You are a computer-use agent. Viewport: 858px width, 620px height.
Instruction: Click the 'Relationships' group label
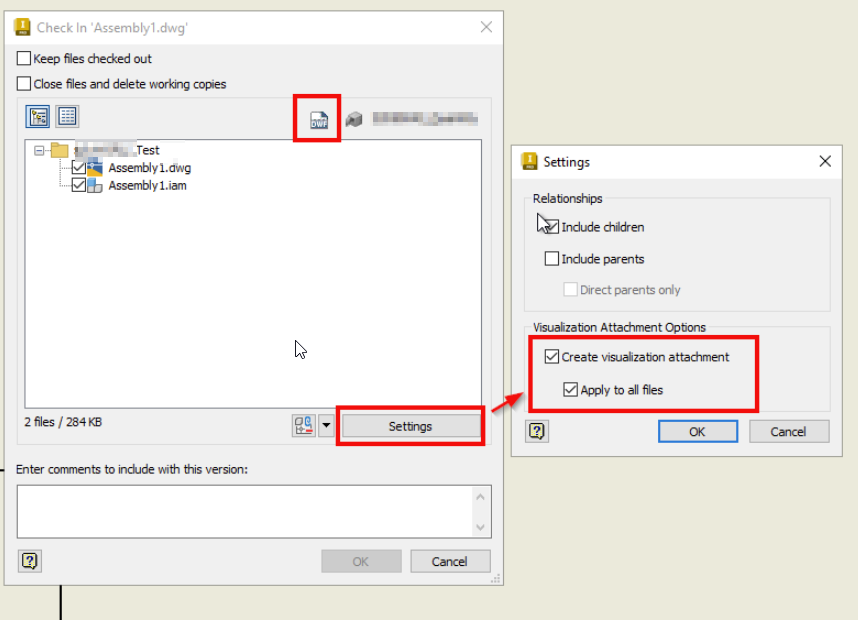(567, 198)
